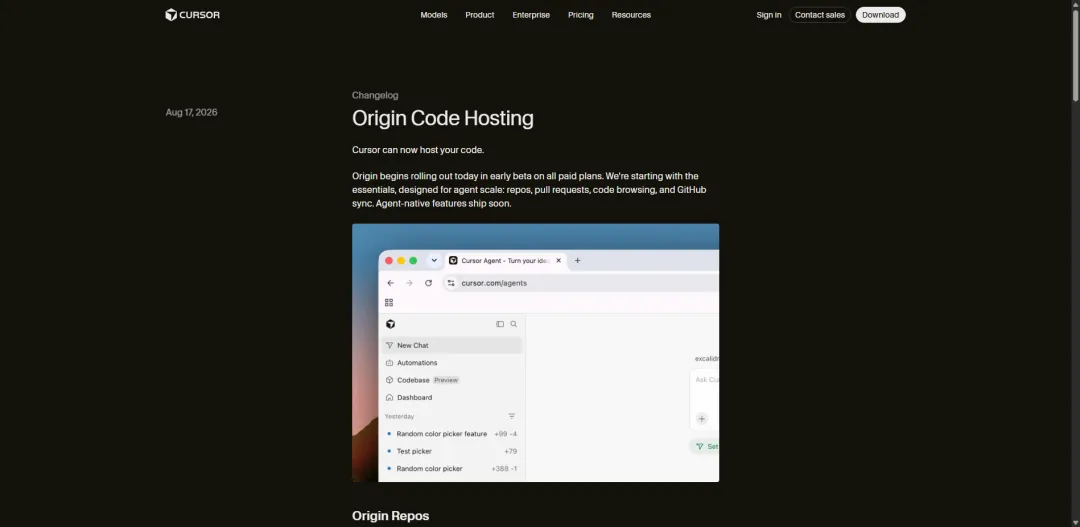Click the Sign in link
Screen dimensions: 1080x527
click(769, 15)
